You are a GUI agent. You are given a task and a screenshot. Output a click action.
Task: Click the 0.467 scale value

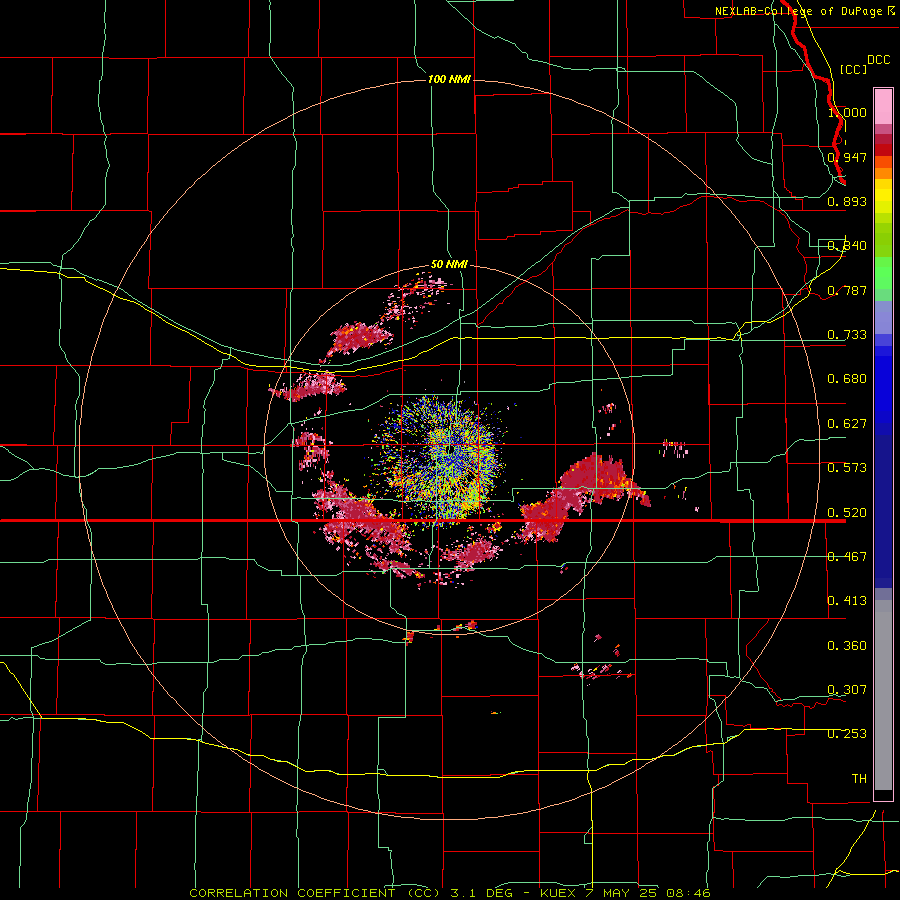[847, 556]
